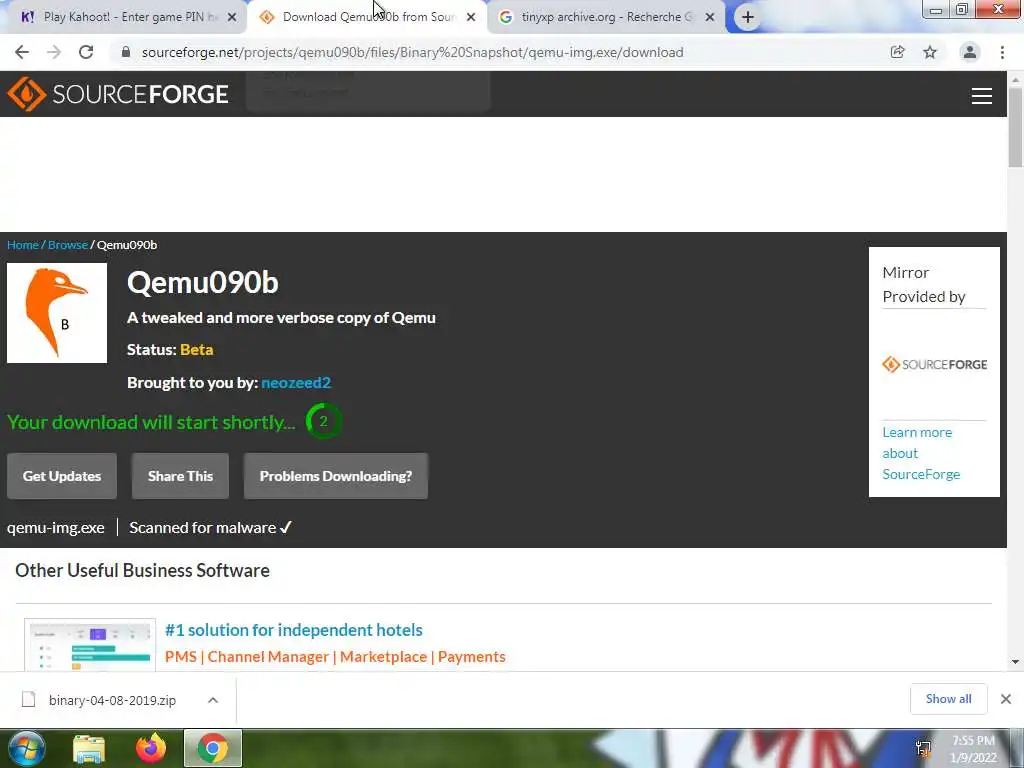Screen dimensions: 1024x768
Task: Restore down the Chrome window
Action: coord(961,9)
